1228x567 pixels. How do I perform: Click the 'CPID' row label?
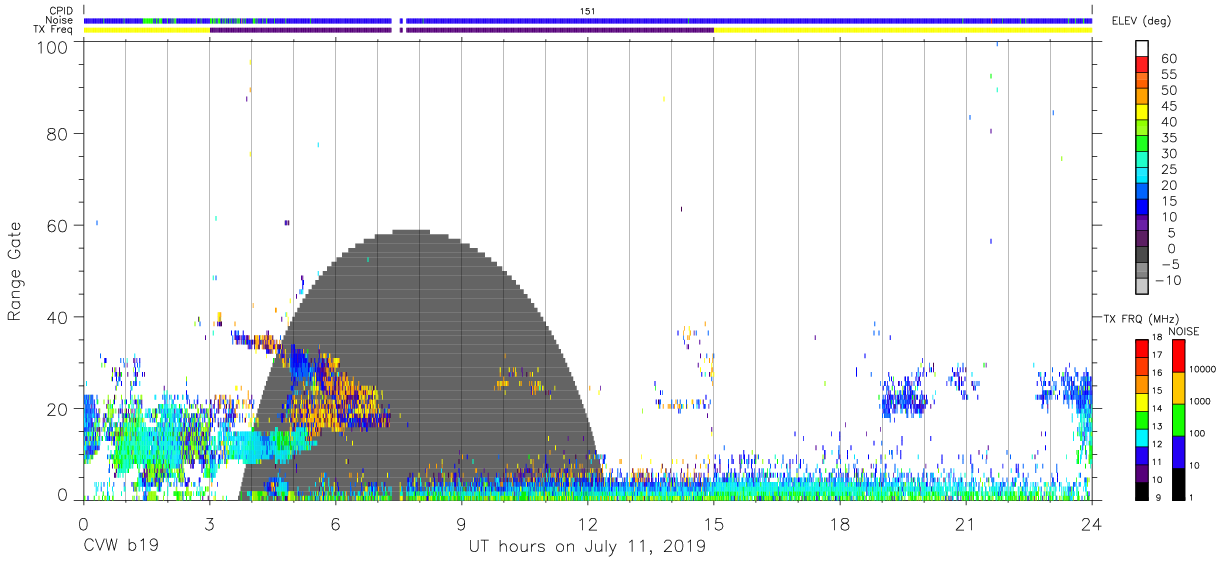point(62,10)
